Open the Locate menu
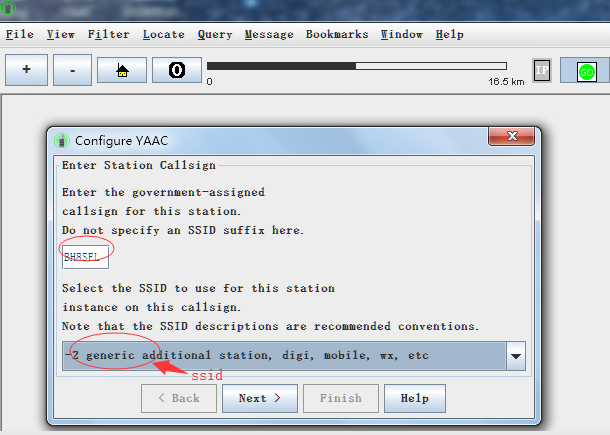This screenshot has height=435, width=610. (163, 34)
